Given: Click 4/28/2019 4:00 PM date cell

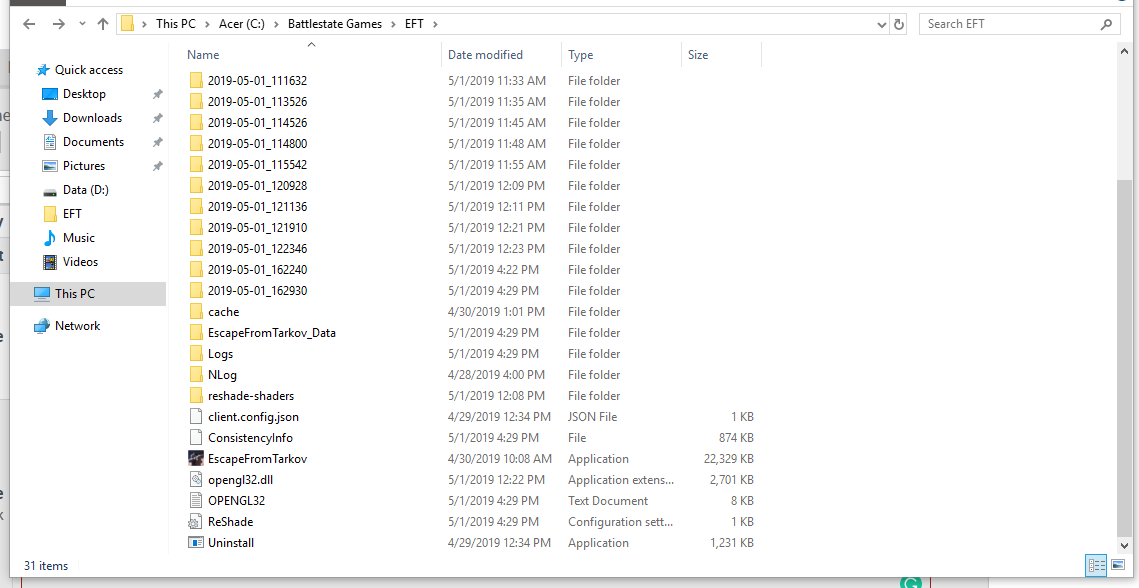Looking at the screenshot, I should (496, 375).
